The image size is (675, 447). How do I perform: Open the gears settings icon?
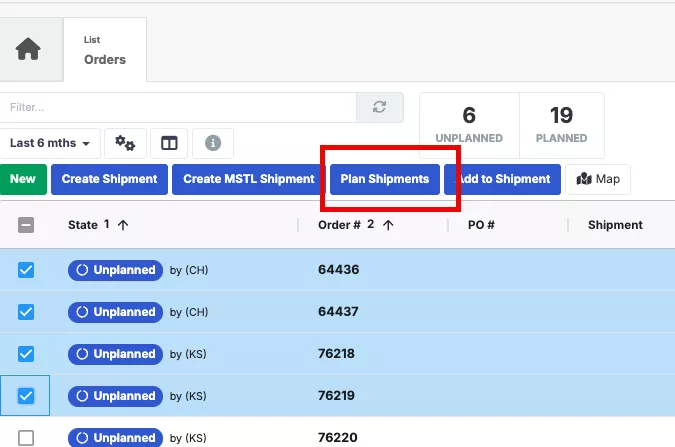pyautogui.click(x=125, y=143)
